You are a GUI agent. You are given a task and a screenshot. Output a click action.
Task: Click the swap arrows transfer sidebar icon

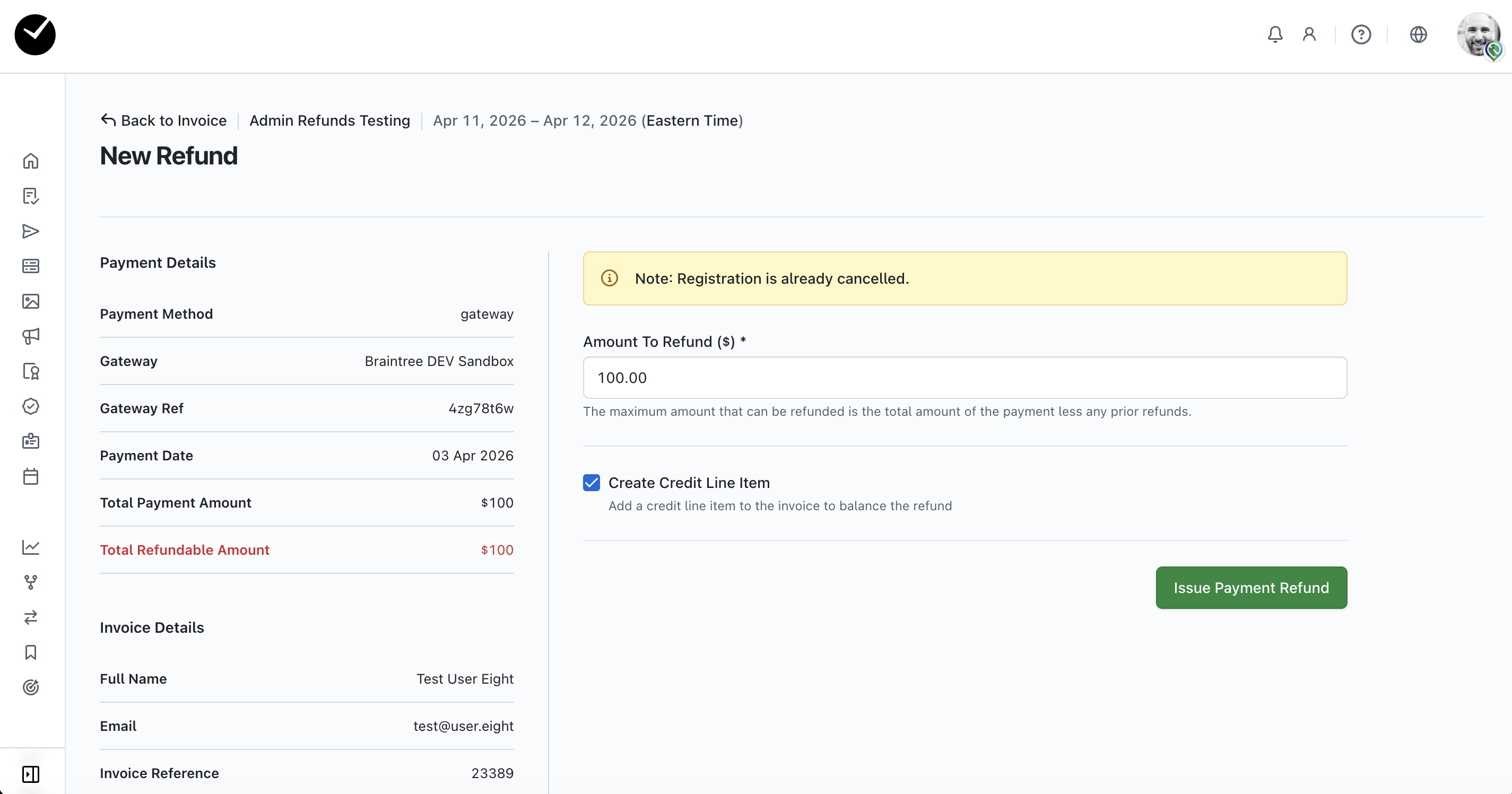click(31, 617)
